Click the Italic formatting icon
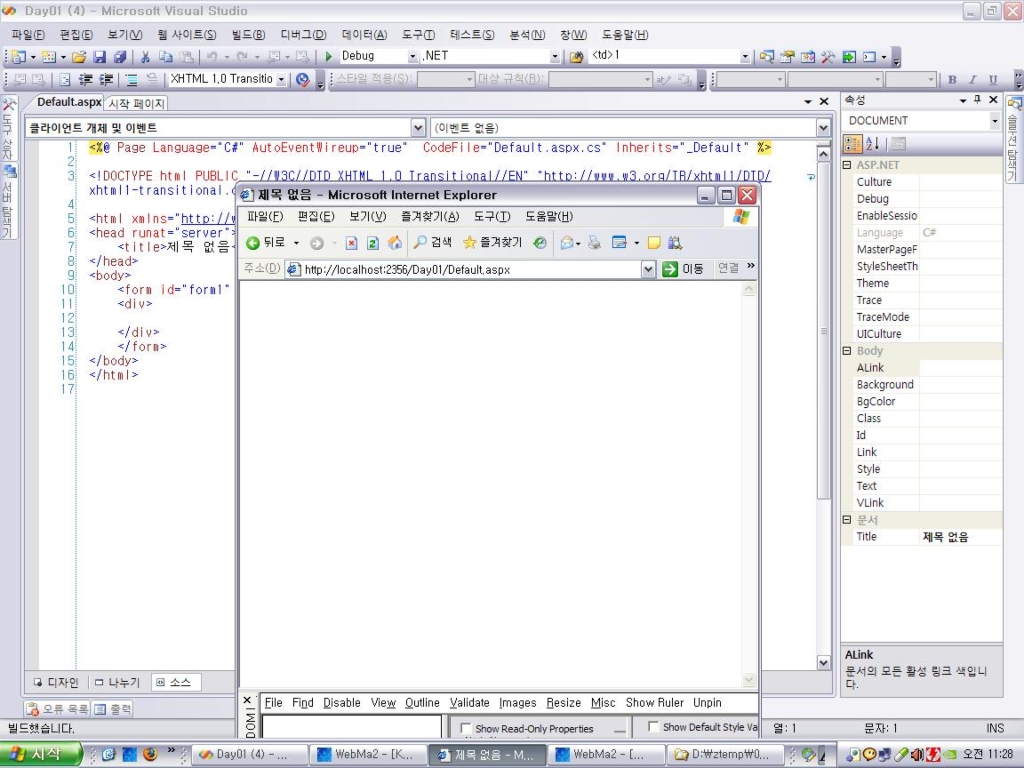Viewport: 1024px width, 768px height. [972, 80]
